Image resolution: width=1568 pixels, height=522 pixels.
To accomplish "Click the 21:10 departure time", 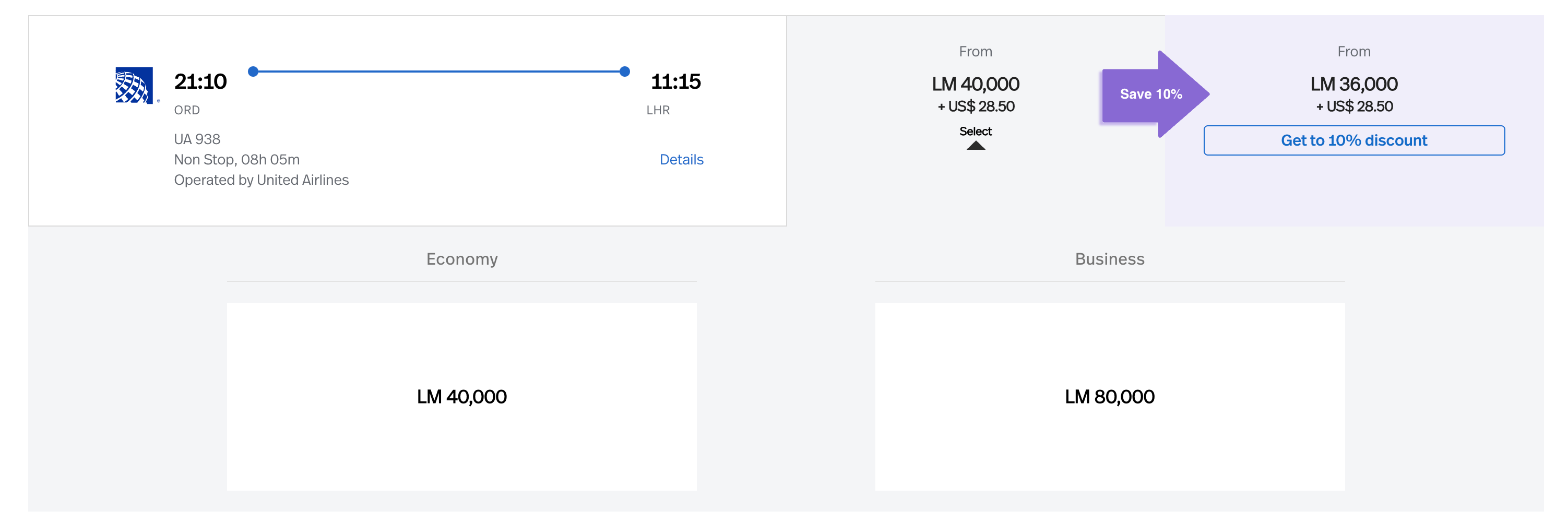I will point(200,81).
